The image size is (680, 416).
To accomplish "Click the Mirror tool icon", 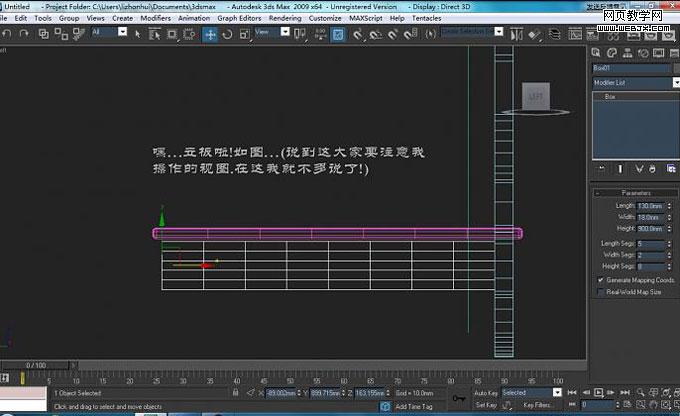I will pyautogui.click(x=516, y=34).
